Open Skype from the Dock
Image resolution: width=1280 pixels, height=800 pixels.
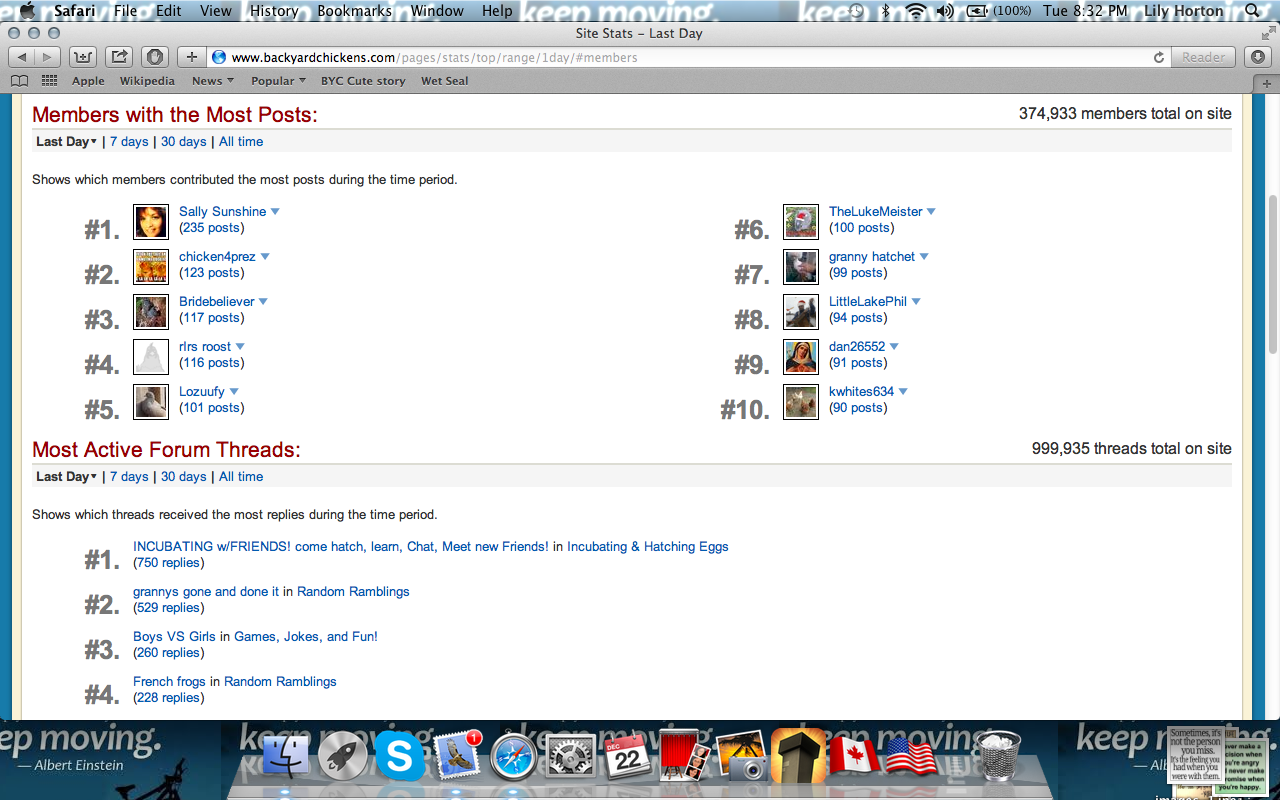pyautogui.click(x=400, y=757)
